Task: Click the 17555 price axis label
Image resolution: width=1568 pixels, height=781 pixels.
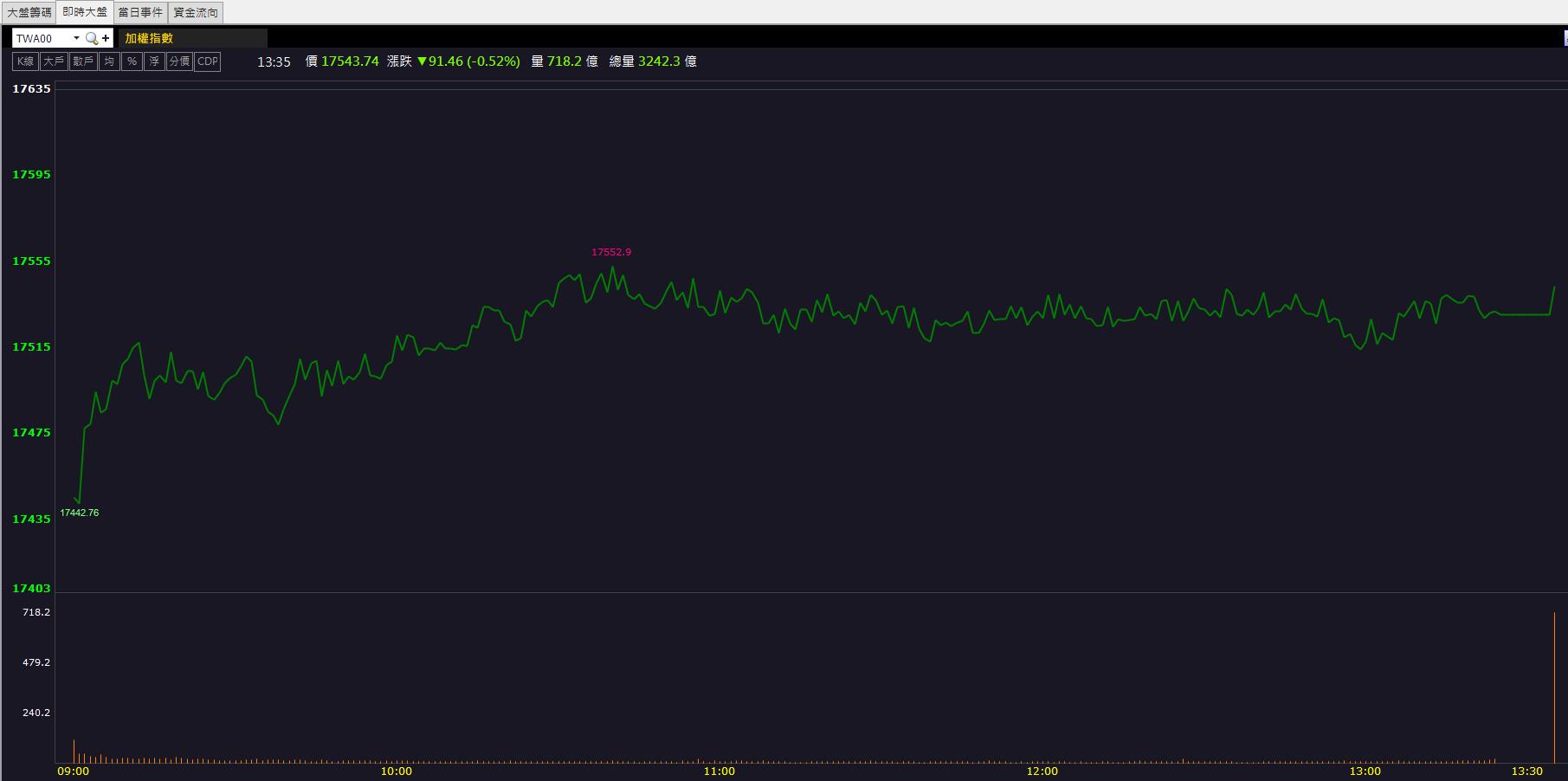Action: (x=31, y=261)
